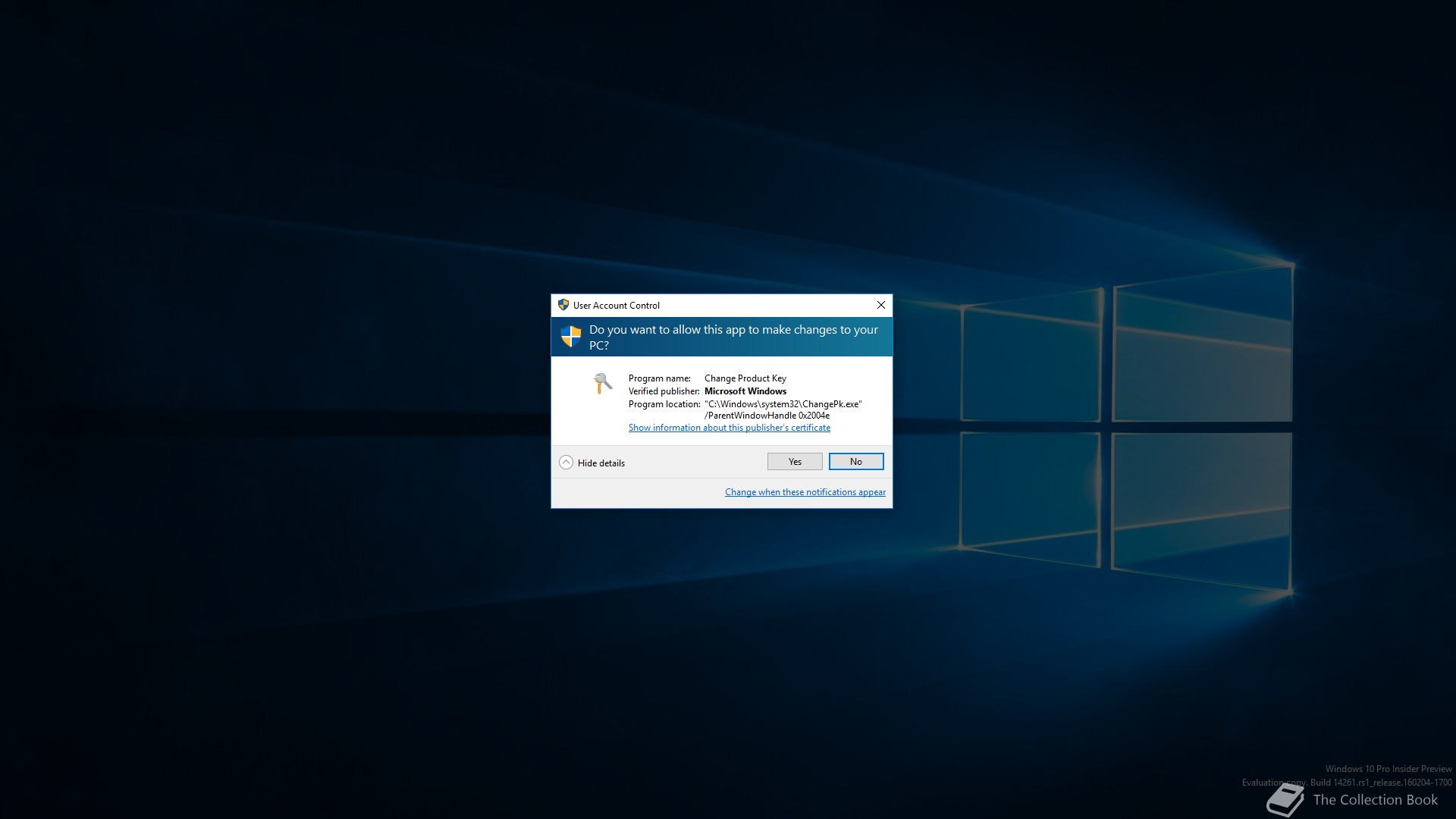1456x819 pixels.
Task: Click the ChangePk.exe program location path
Action: [783, 404]
